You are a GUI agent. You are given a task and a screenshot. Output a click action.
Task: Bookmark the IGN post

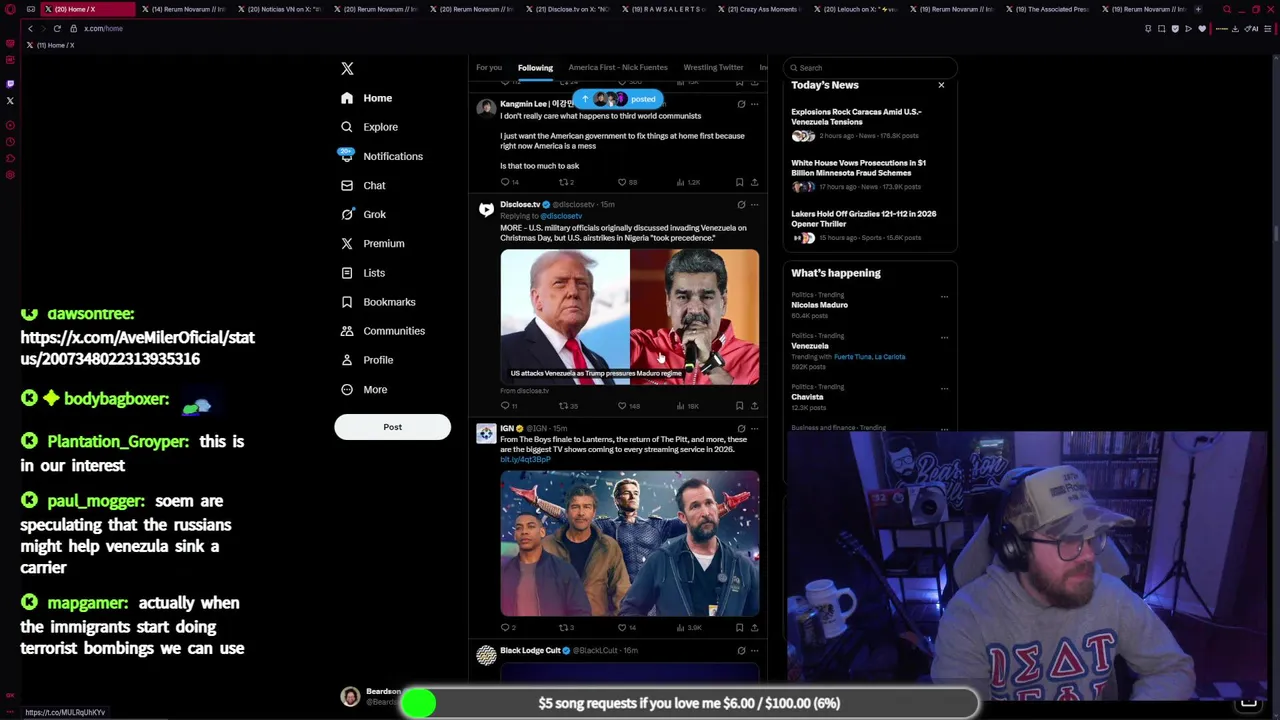(739, 628)
